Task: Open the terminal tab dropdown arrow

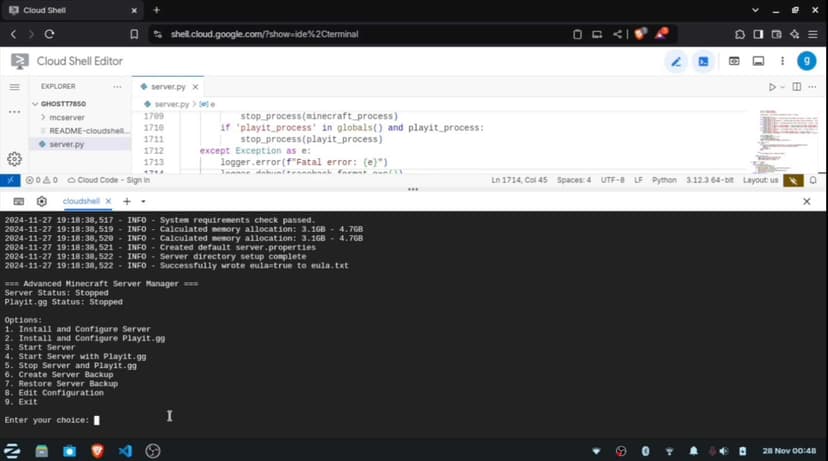Action: (143, 201)
